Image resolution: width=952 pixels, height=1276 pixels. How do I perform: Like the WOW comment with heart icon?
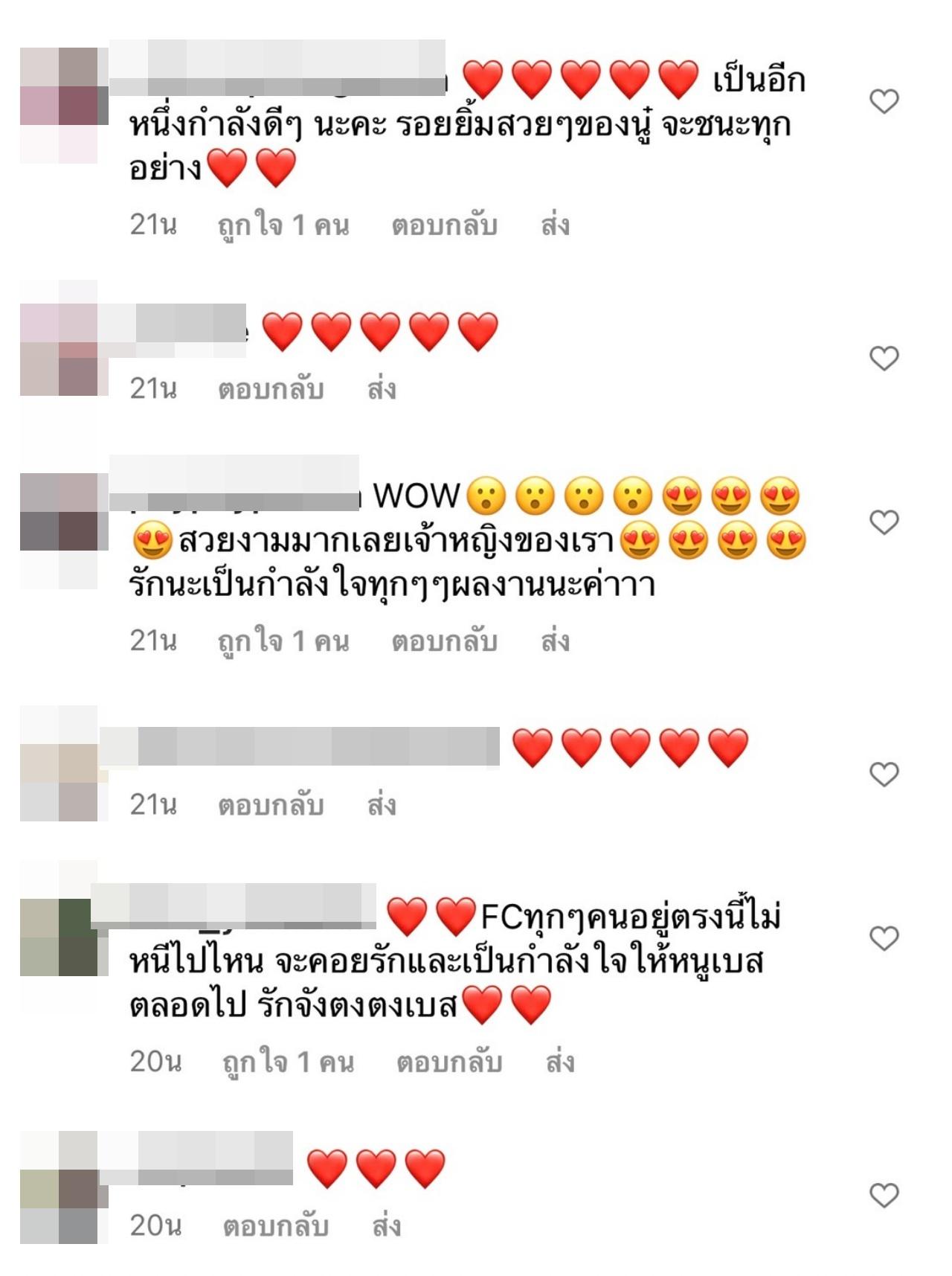click(884, 522)
